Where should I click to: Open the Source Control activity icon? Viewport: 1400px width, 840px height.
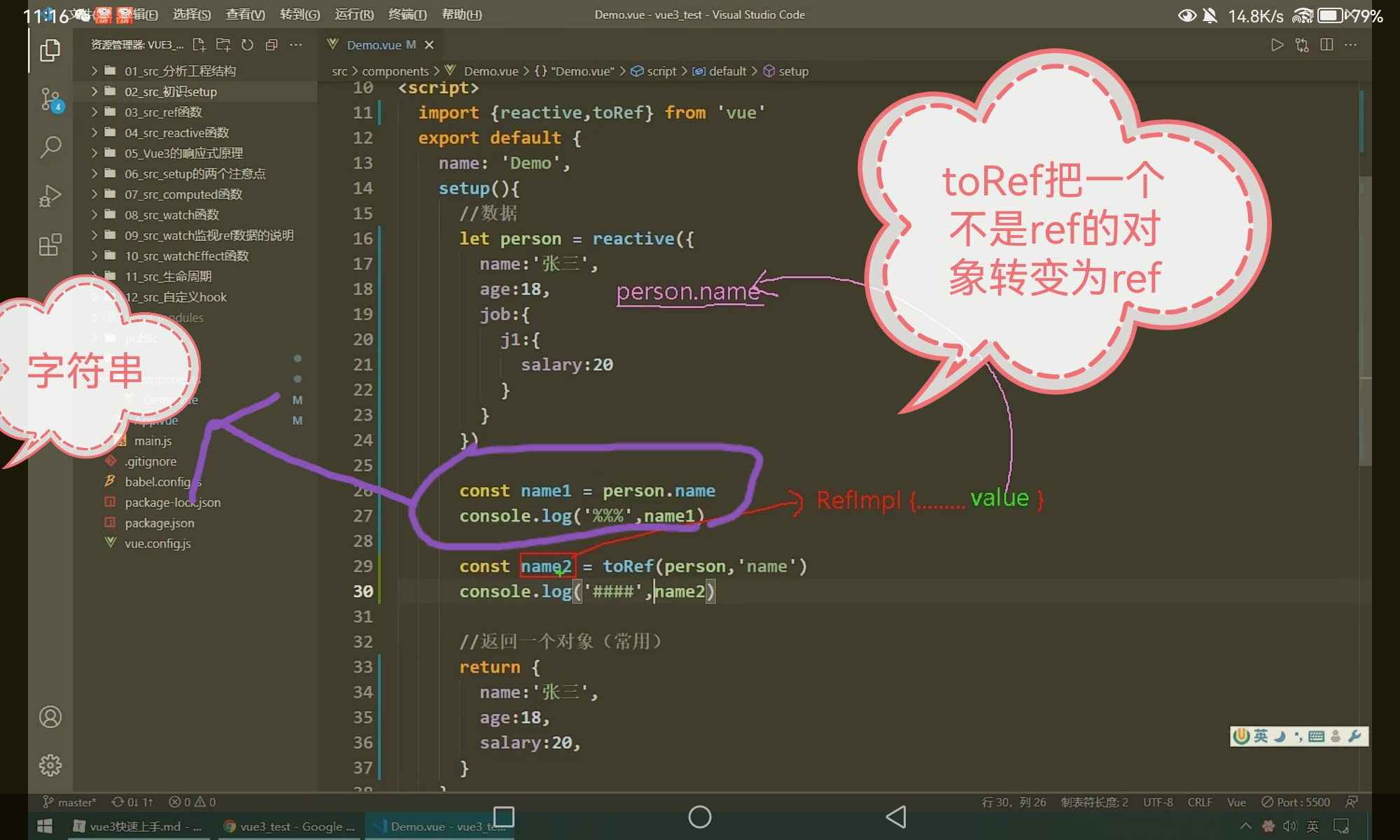(x=50, y=99)
